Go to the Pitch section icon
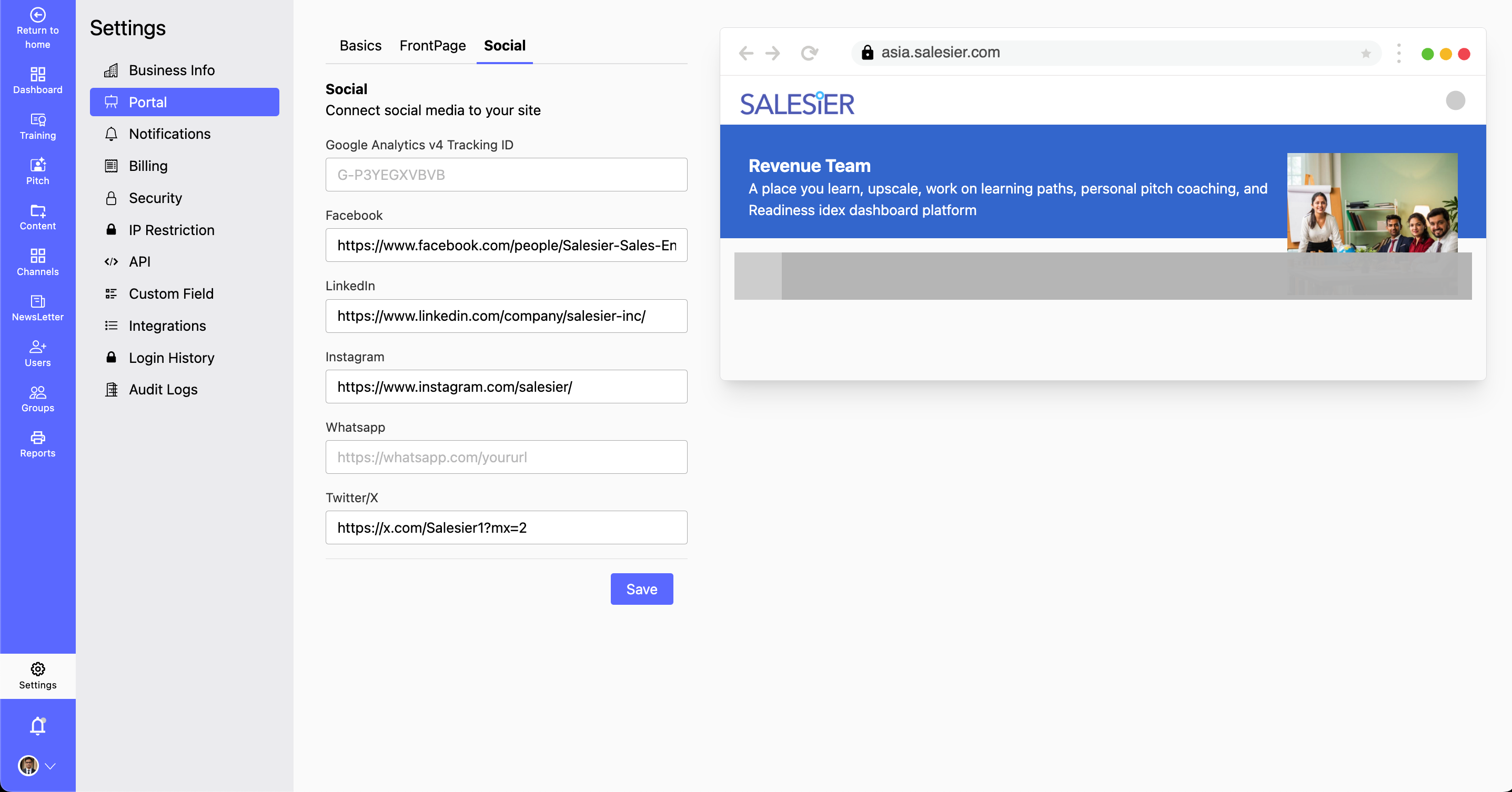Screen dimensions: 1512x792 tap(37, 165)
